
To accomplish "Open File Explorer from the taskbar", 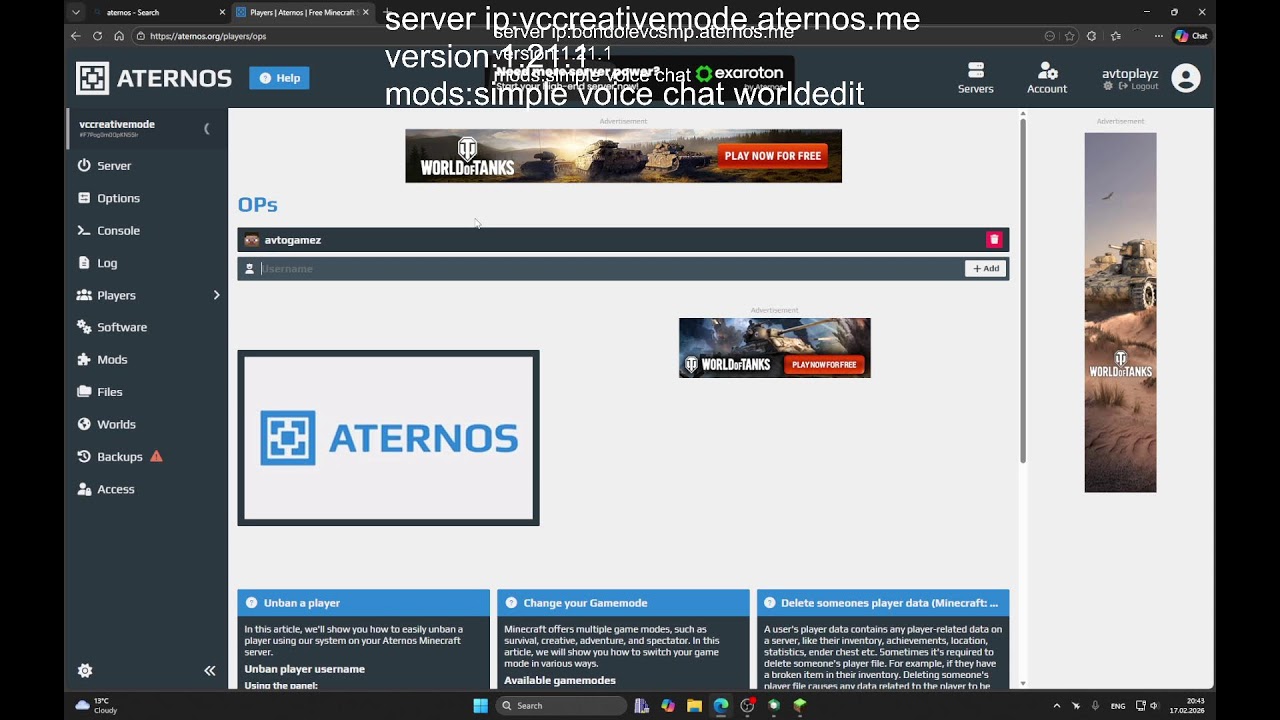I will point(694,705).
